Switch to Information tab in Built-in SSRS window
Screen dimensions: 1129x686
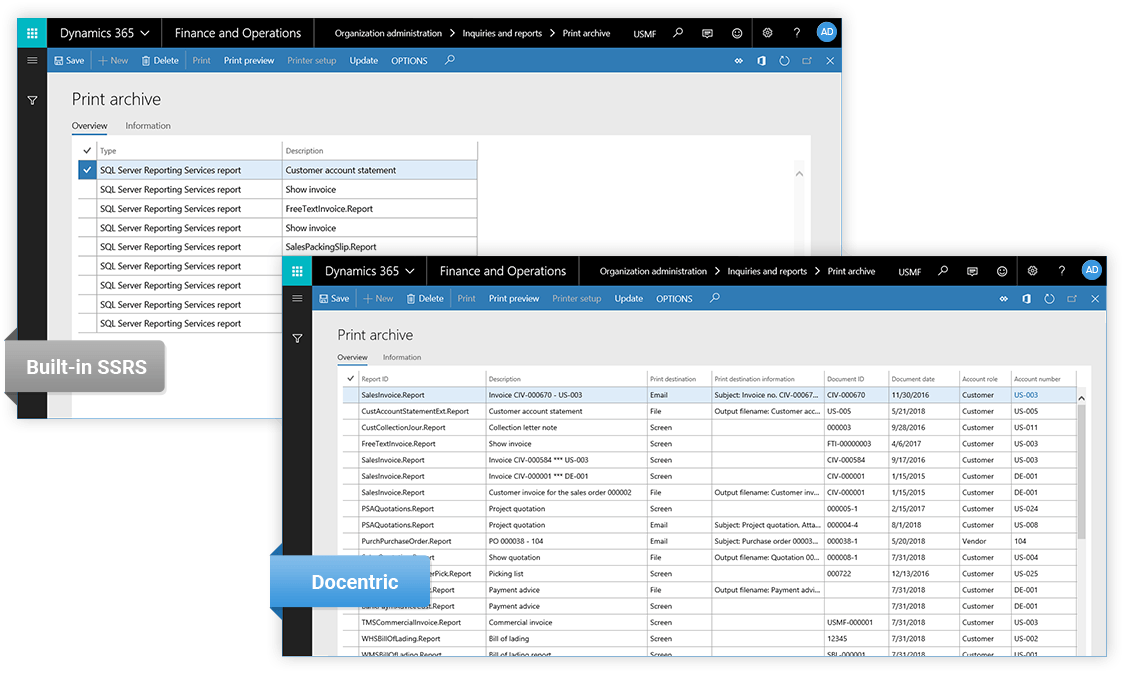148,125
